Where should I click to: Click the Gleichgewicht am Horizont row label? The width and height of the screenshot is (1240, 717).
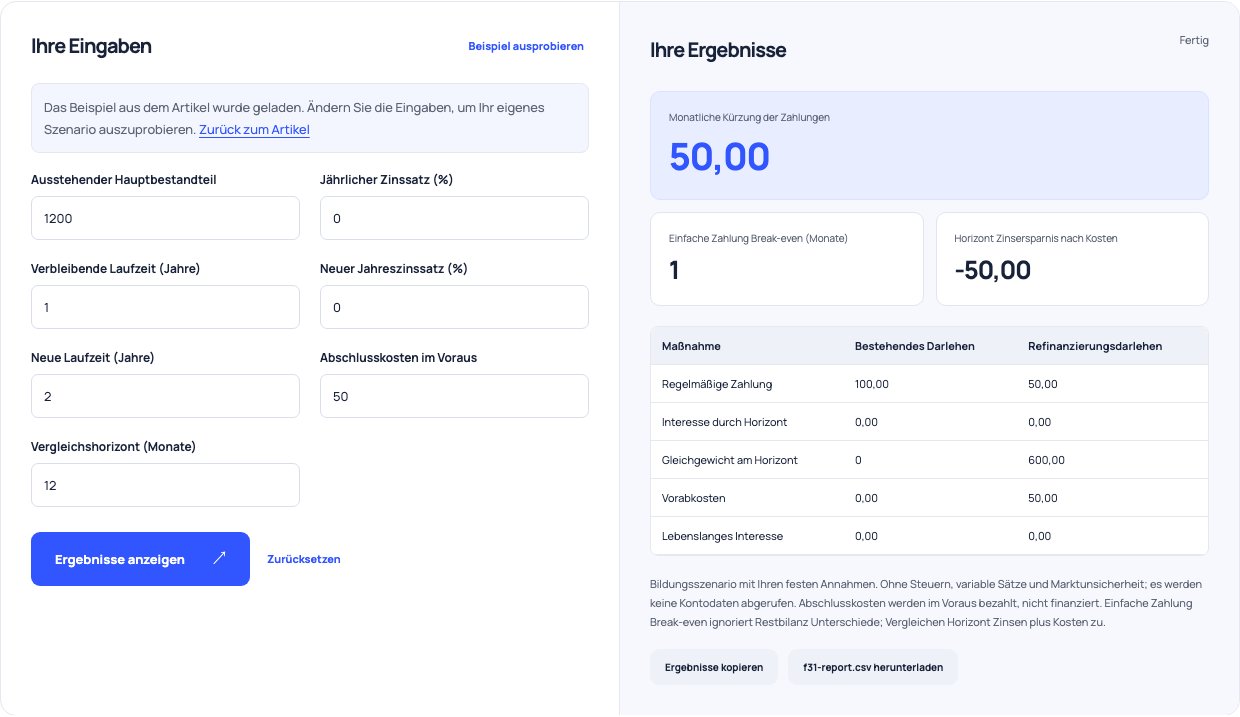730,460
